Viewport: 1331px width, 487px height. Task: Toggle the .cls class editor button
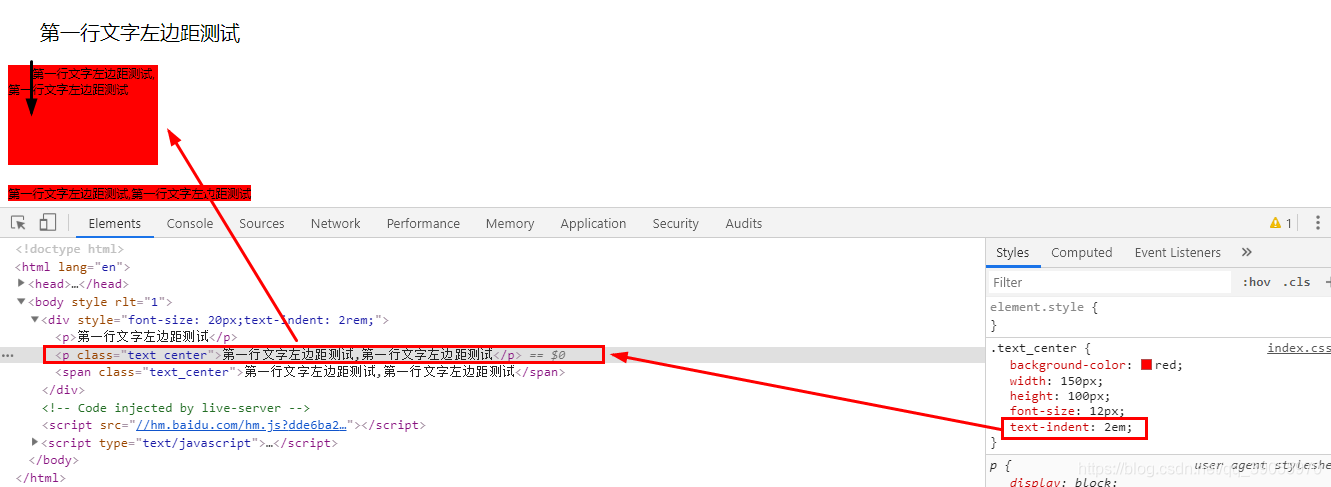click(1296, 282)
